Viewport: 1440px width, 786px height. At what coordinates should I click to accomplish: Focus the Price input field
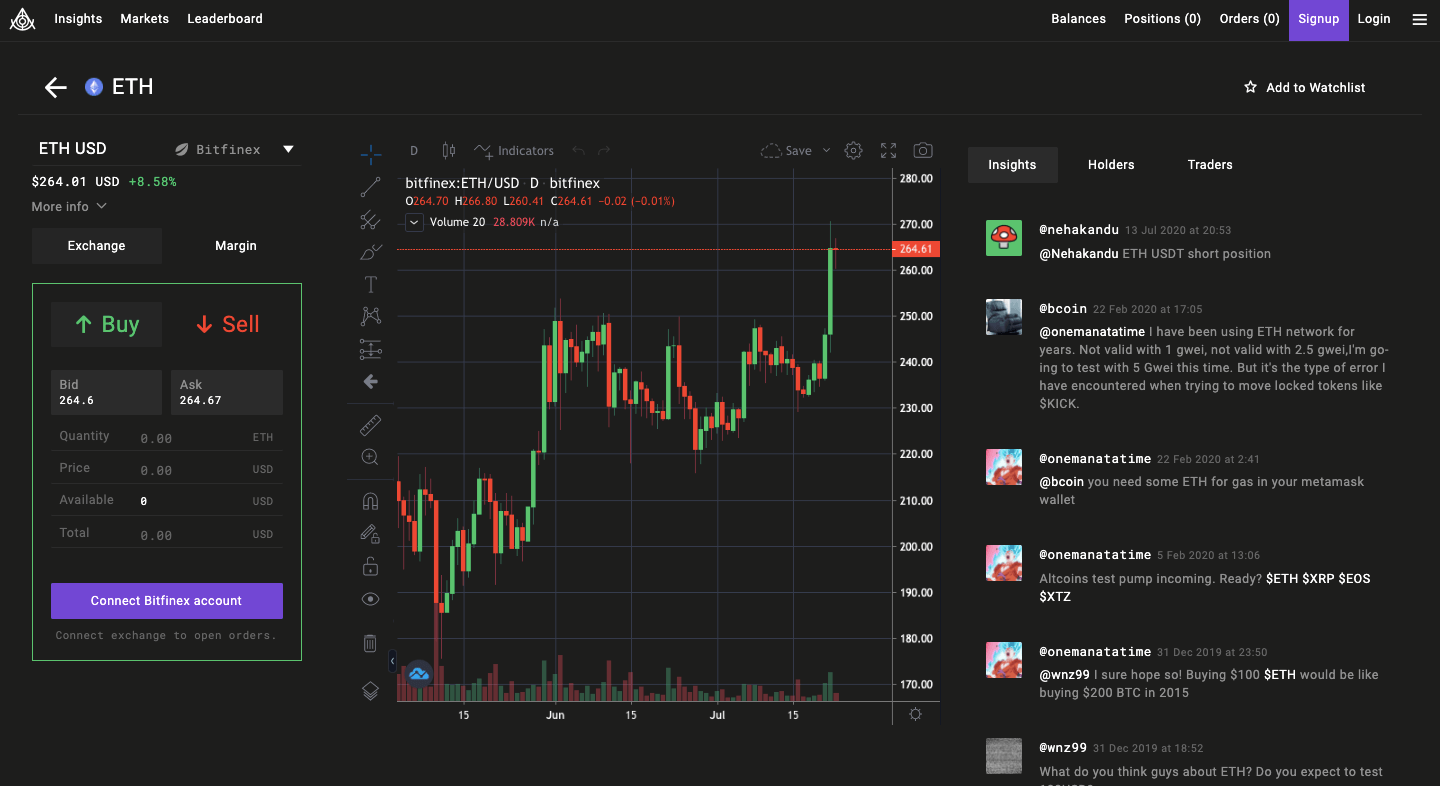pos(167,469)
